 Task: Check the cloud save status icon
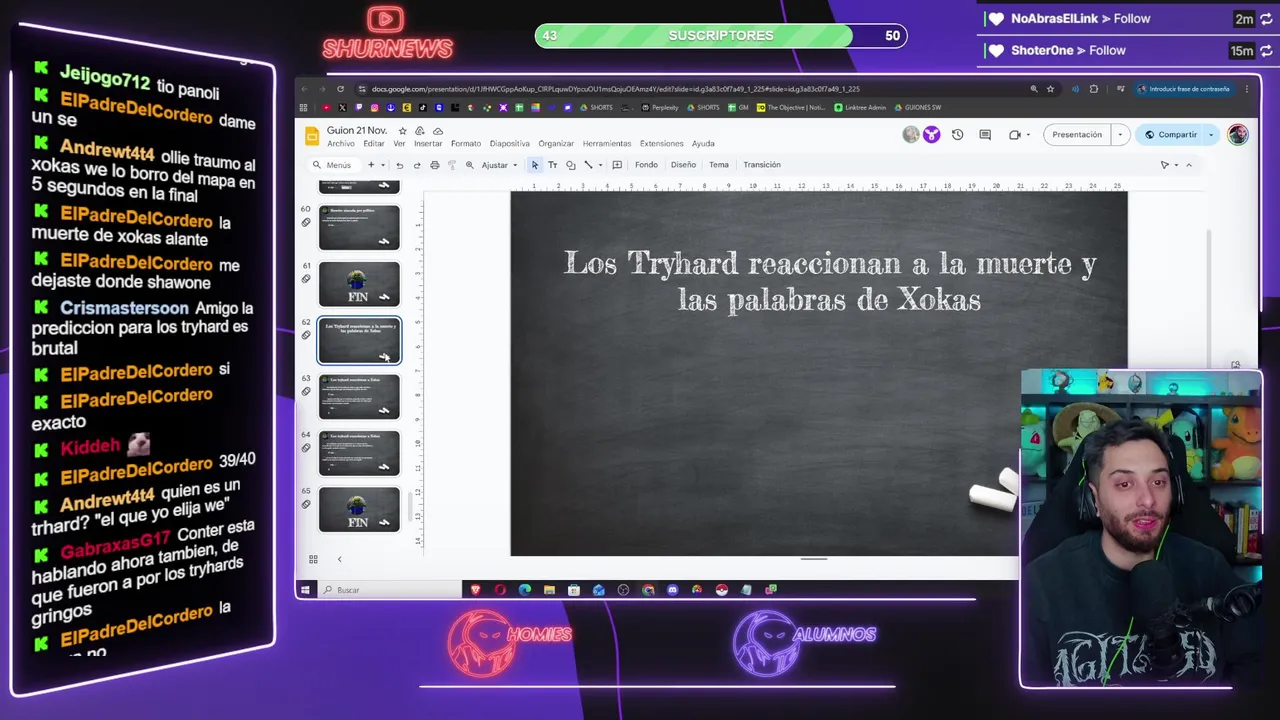coord(437,131)
